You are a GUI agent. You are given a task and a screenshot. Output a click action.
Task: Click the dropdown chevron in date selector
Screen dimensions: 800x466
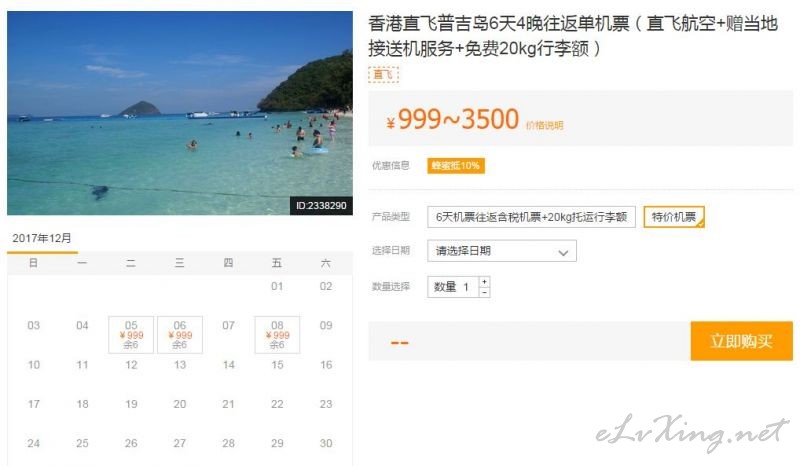[563, 252]
